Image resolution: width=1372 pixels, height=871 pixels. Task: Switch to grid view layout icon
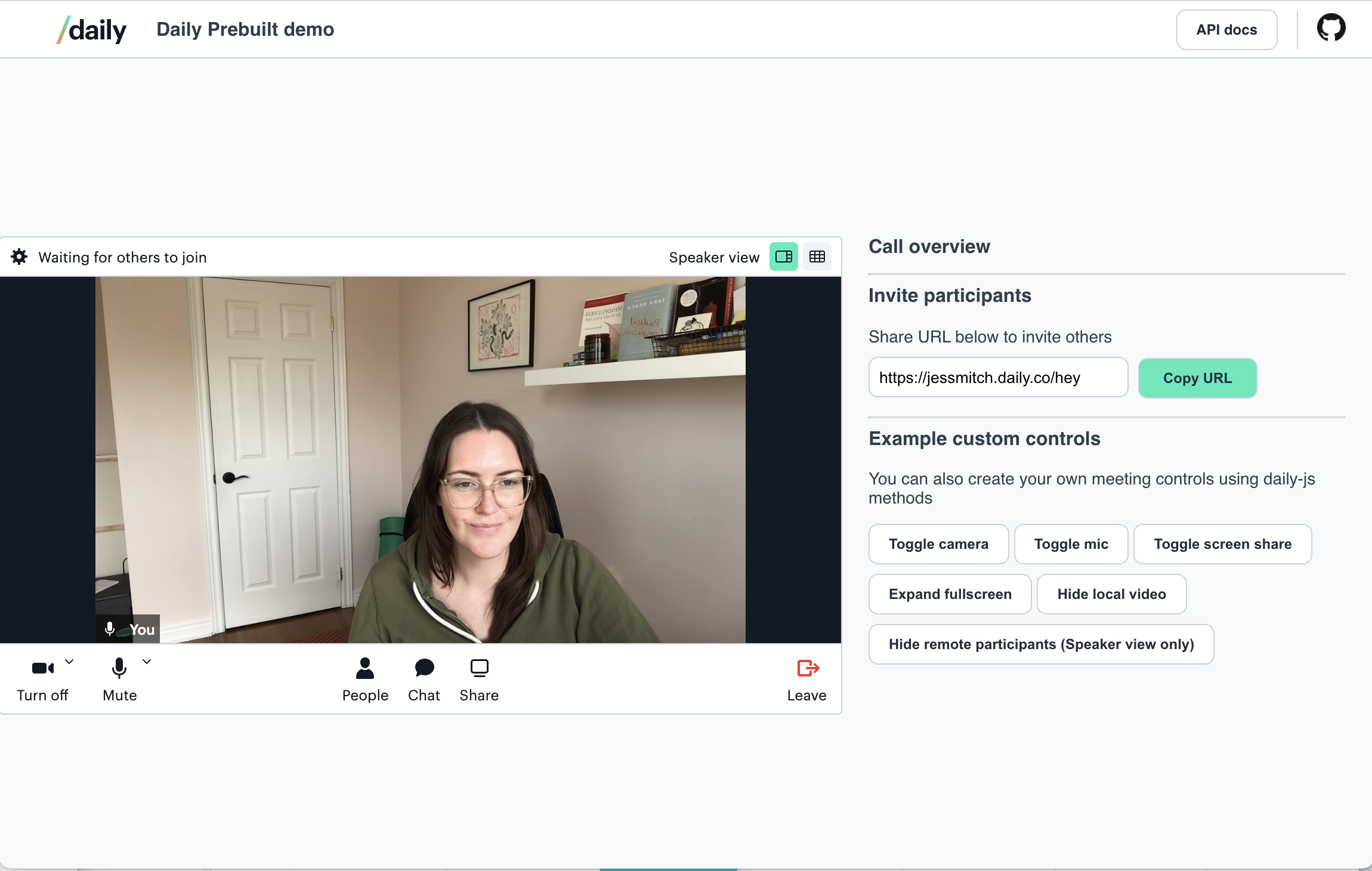pos(817,257)
